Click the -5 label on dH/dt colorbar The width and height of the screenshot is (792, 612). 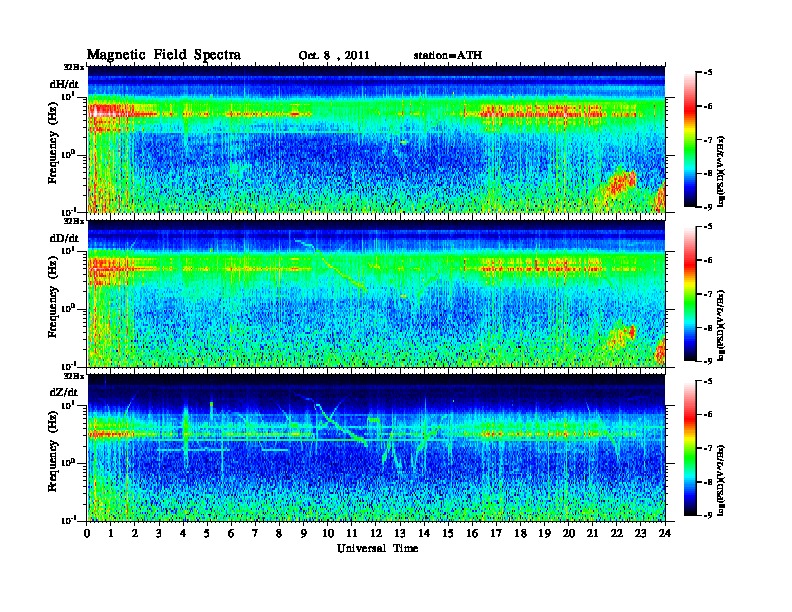pos(708,73)
